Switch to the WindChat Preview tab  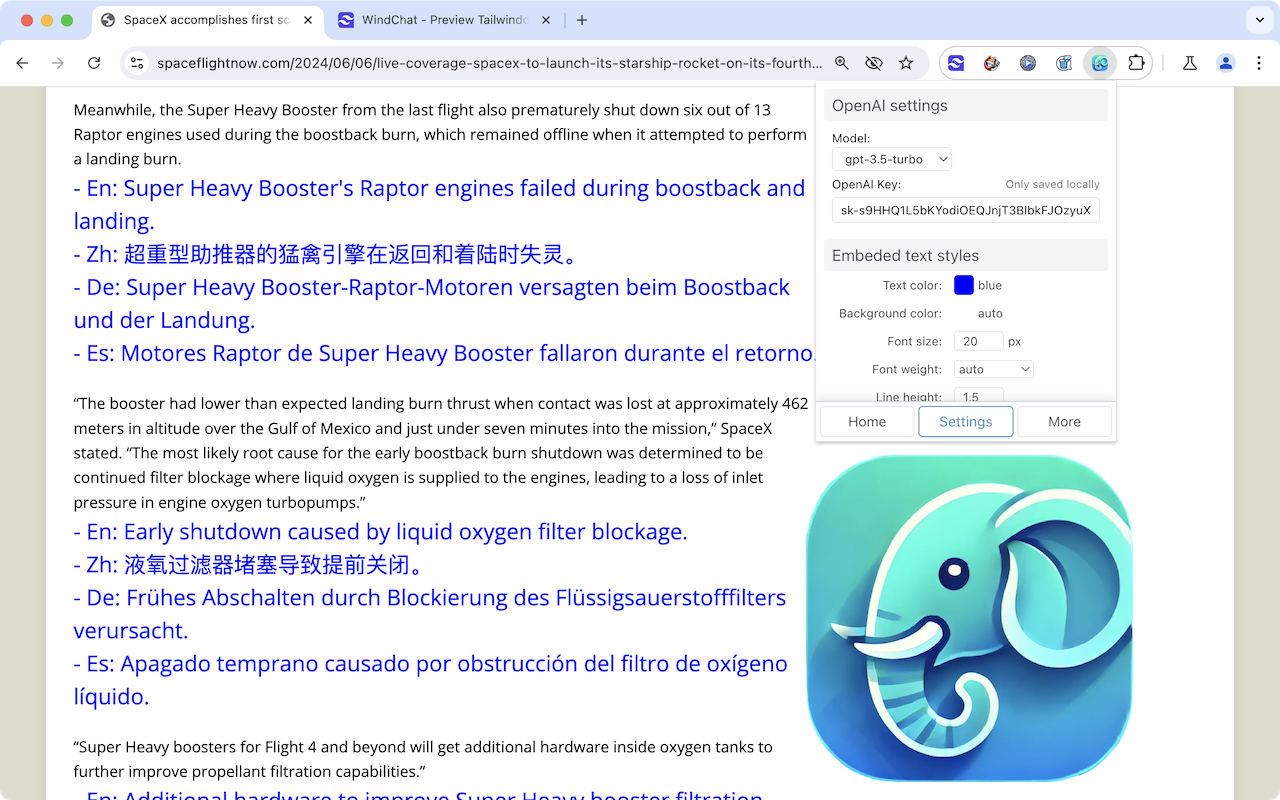click(x=444, y=20)
